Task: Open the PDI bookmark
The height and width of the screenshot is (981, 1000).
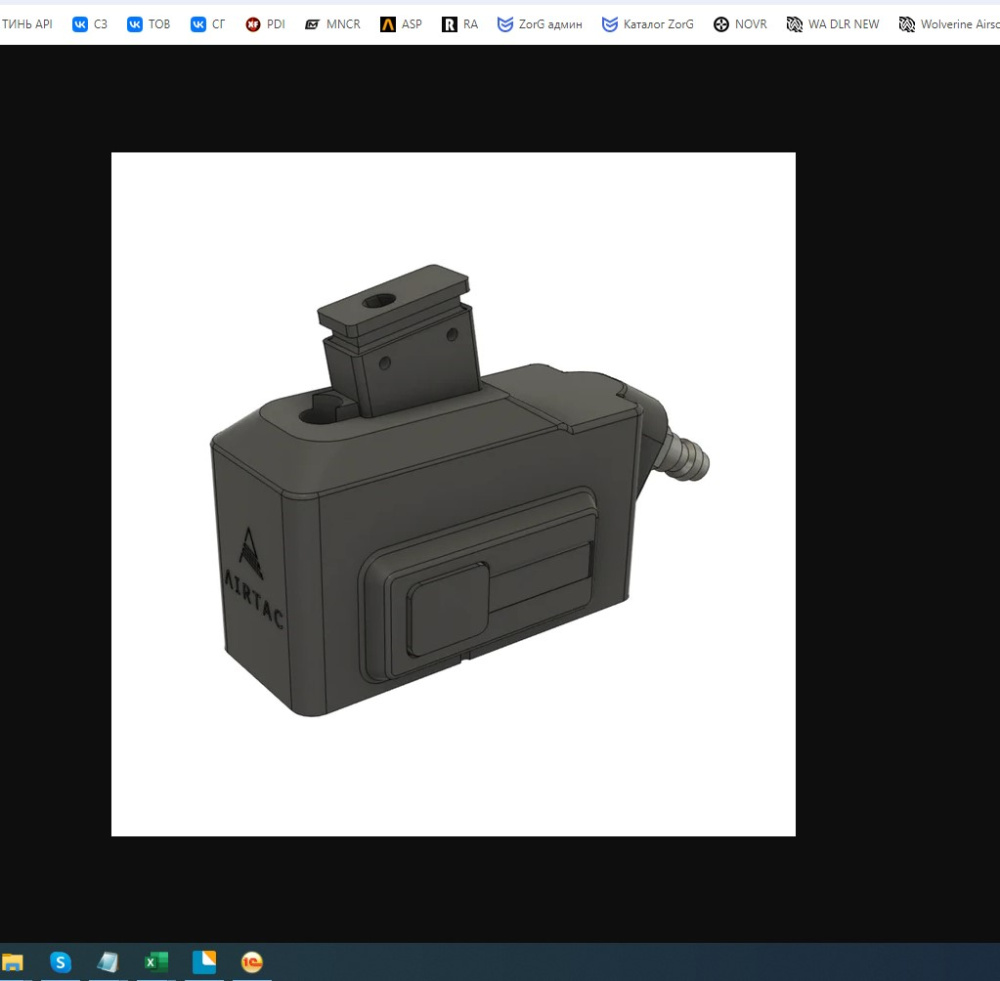Action: tap(265, 24)
